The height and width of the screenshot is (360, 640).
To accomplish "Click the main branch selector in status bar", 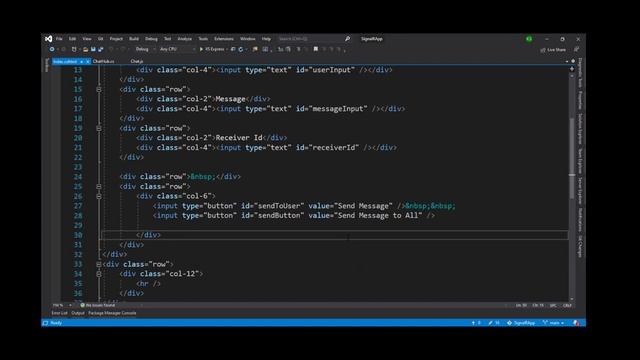I will [x=553, y=323].
